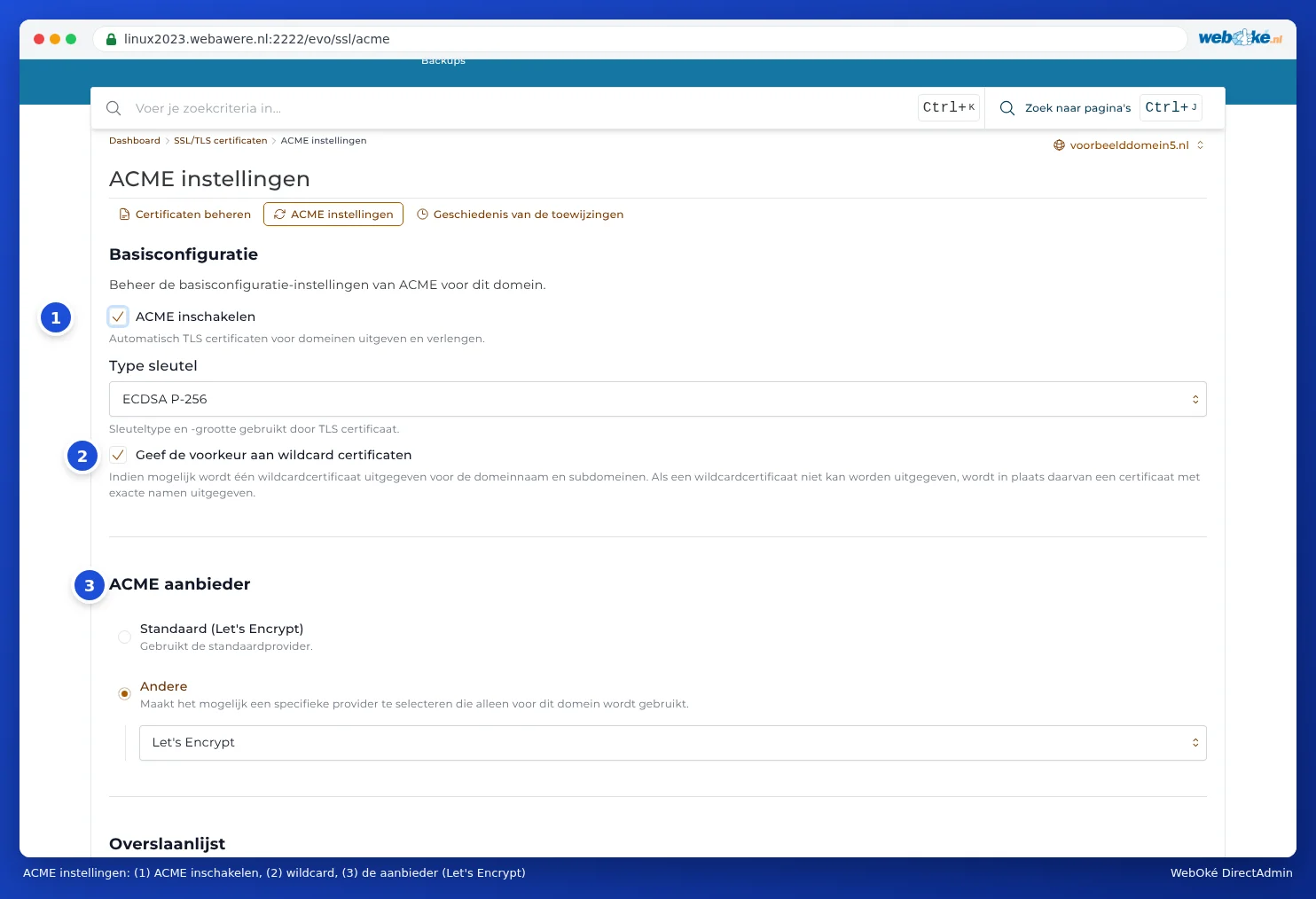Viewport: 1316px width, 899px height.
Task: Click the Beheer de basisconfiguratie-instellingen description
Action: click(x=327, y=285)
